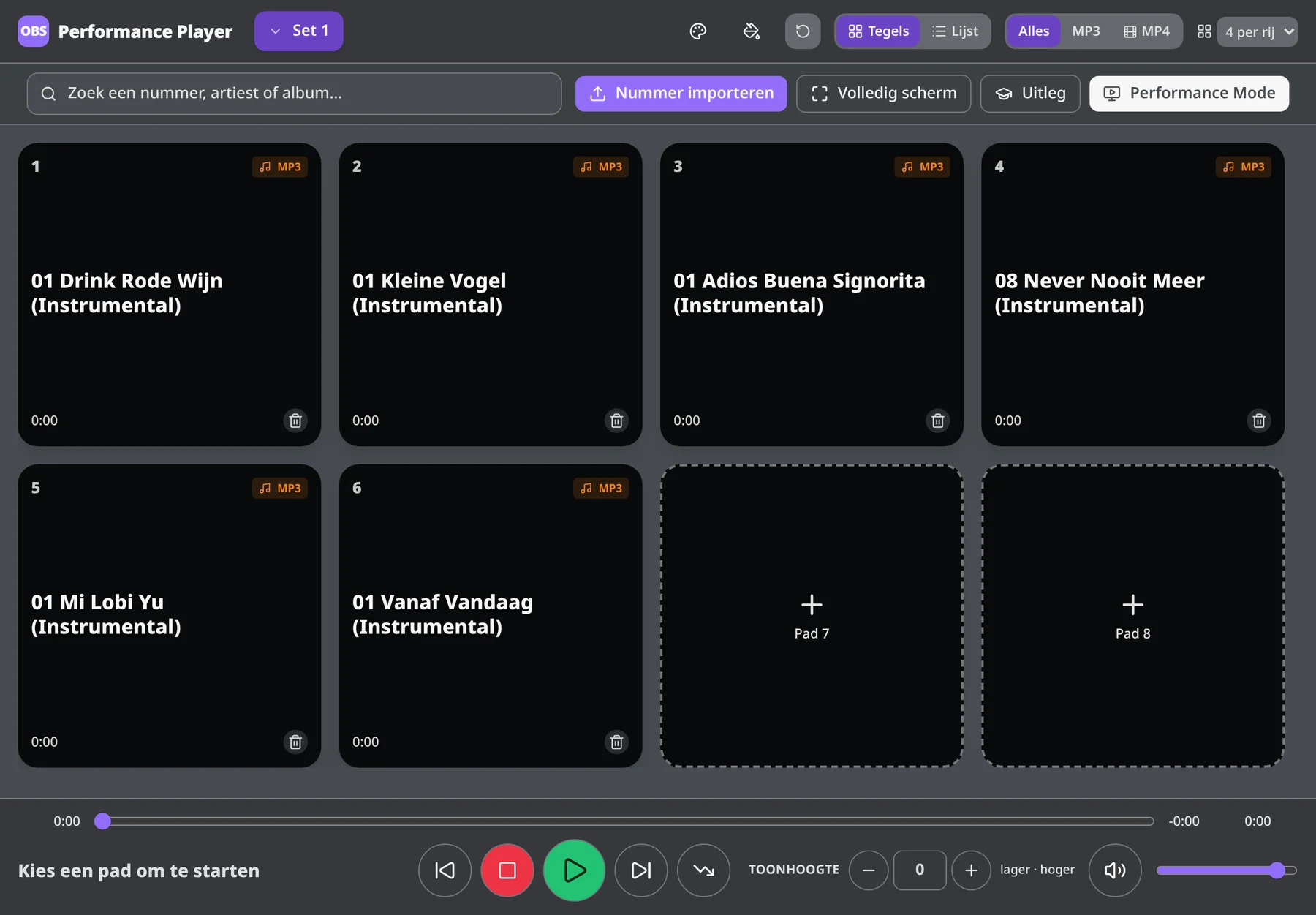Open the color palette theme icon
Image resolution: width=1316 pixels, height=915 pixels.
coord(698,31)
